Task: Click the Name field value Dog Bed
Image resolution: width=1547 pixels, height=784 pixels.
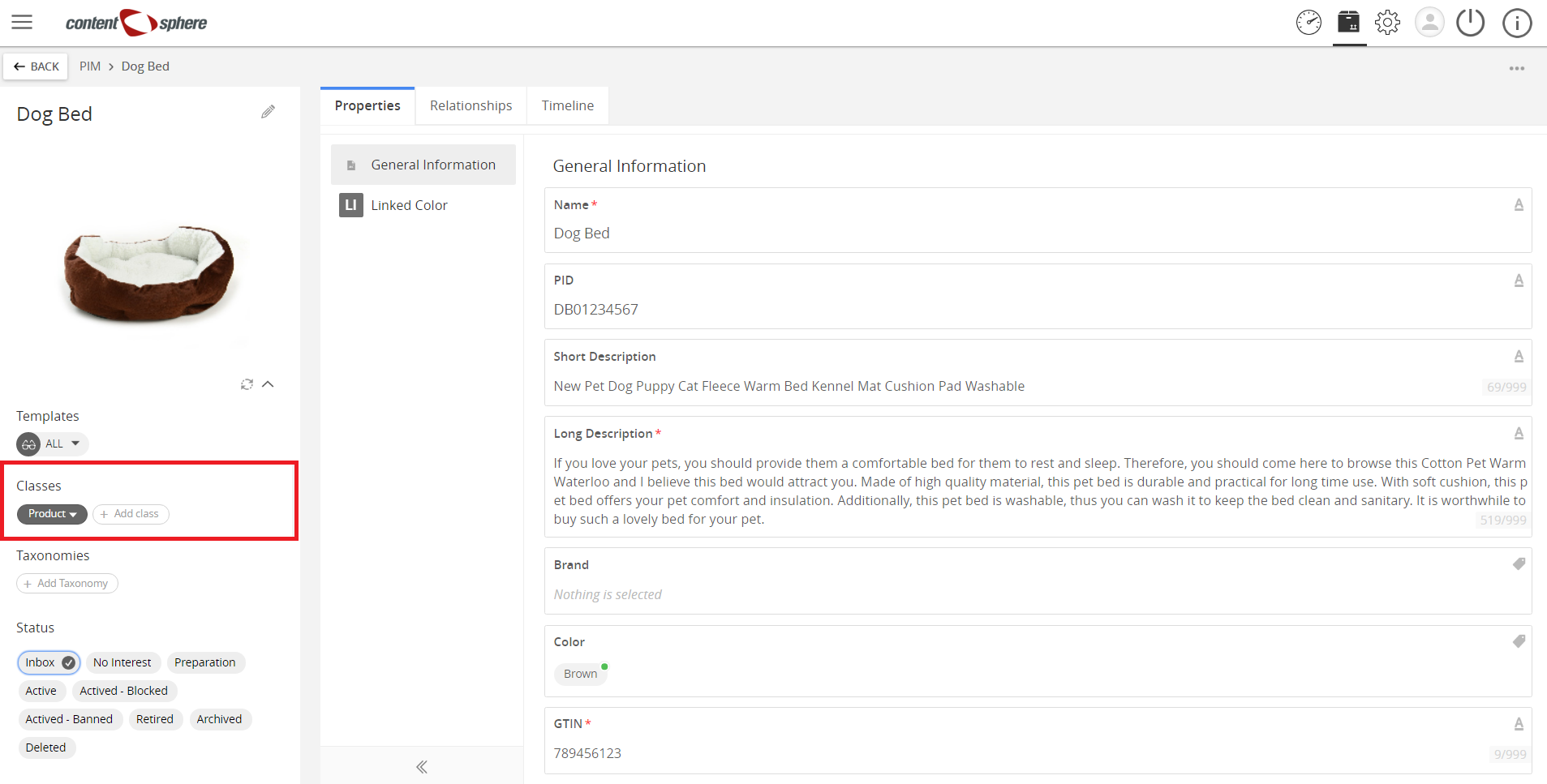Action: pos(582,233)
